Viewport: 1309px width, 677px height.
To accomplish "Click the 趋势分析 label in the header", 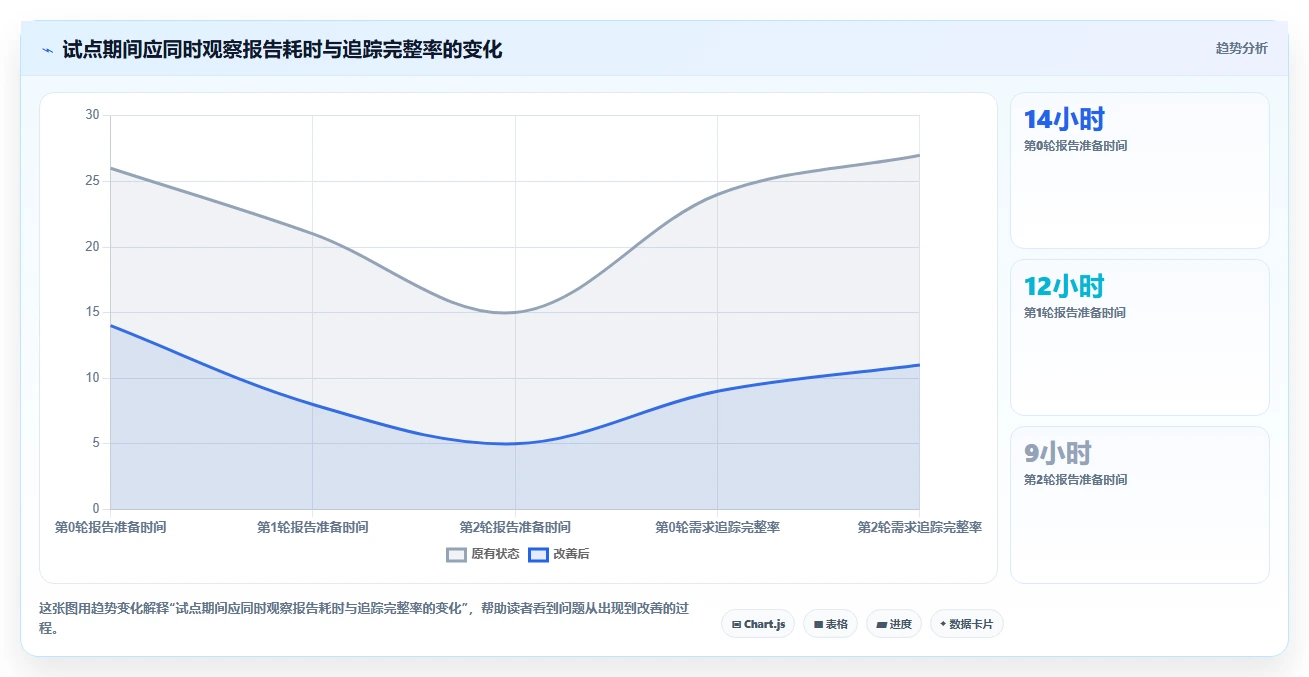I will pos(1241,48).
